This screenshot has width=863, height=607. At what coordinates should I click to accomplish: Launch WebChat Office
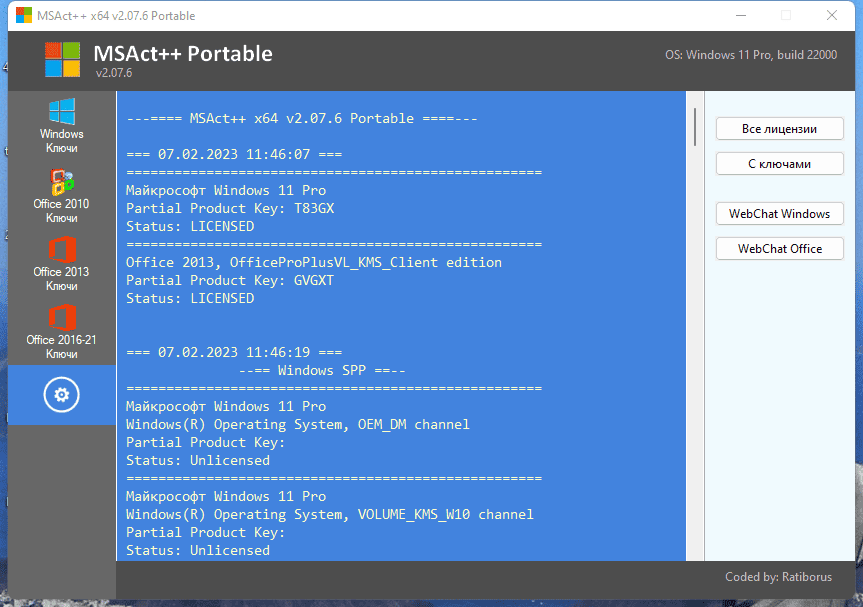(779, 248)
